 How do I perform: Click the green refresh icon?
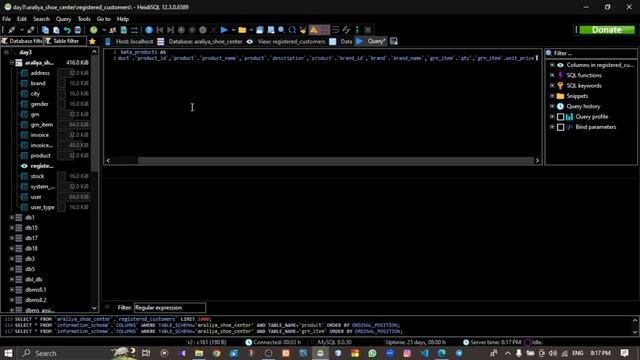pos(94,30)
